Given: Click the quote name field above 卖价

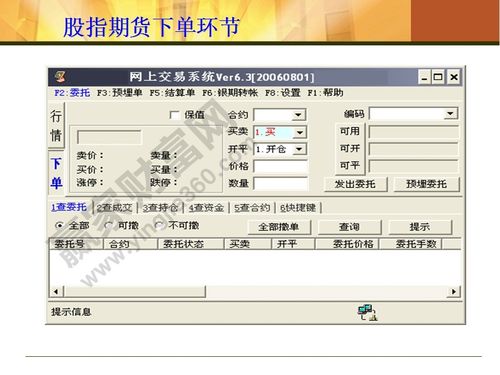Looking at the screenshot, I should (109, 137).
